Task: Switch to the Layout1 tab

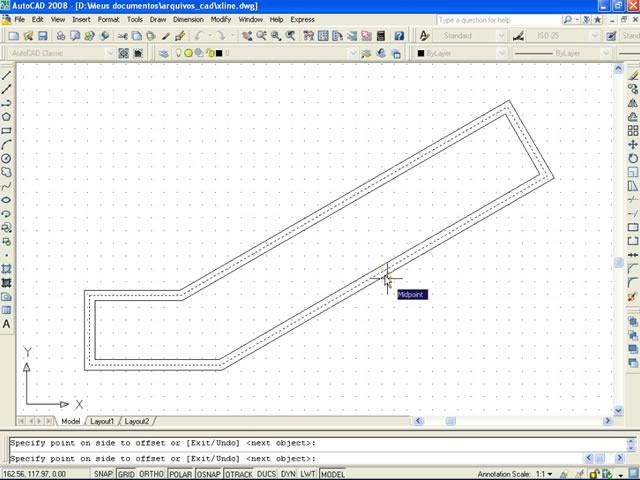Action: (102, 421)
